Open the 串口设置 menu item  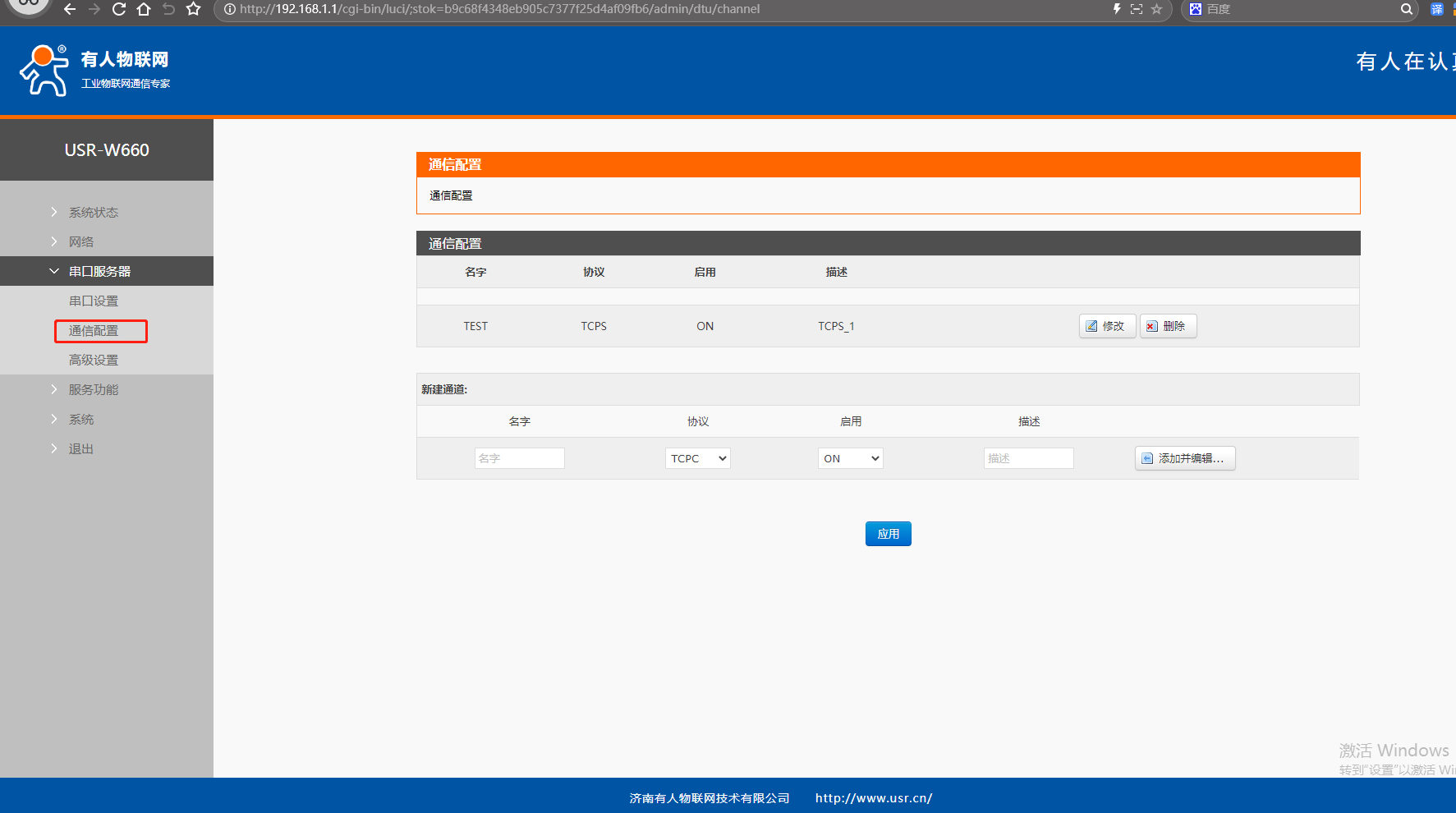pyautogui.click(x=94, y=301)
